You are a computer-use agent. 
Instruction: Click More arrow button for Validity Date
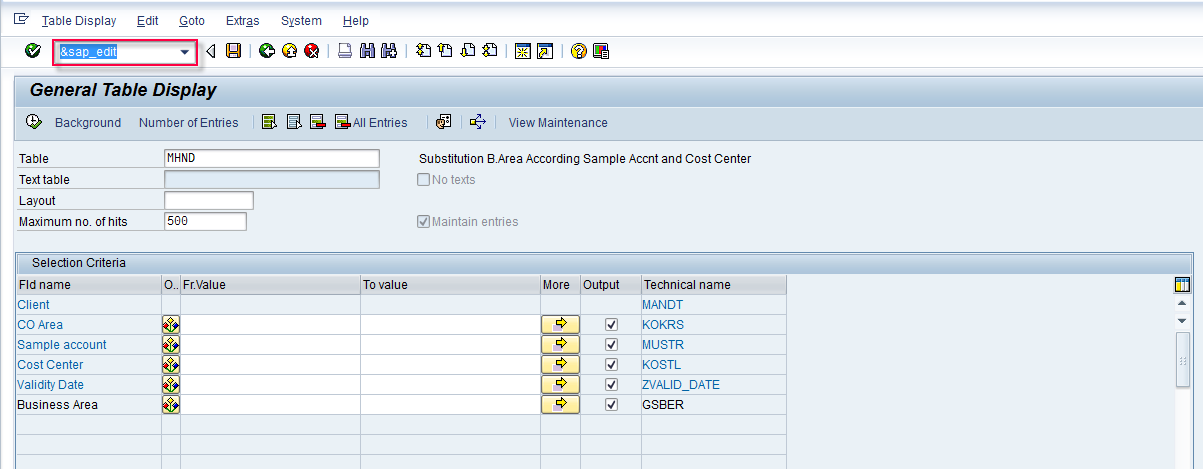pos(561,385)
